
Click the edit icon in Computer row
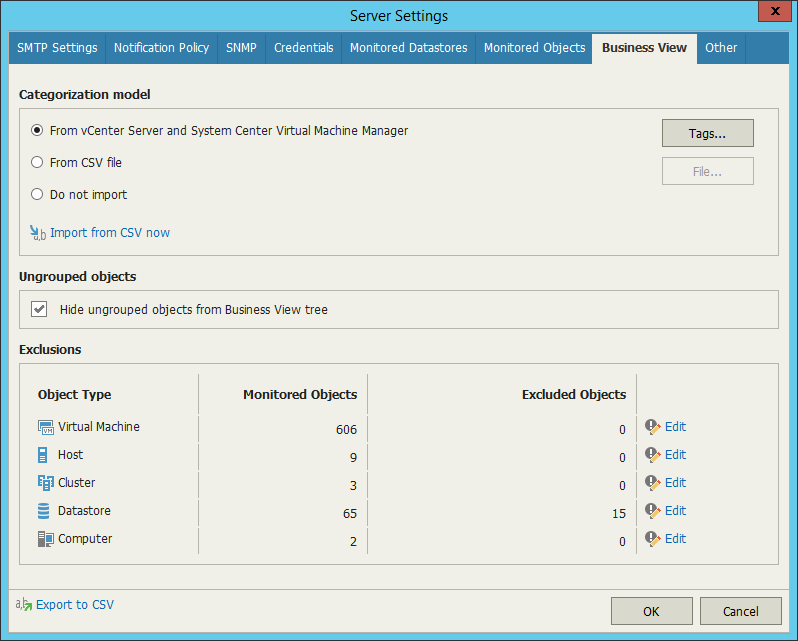pos(652,539)
